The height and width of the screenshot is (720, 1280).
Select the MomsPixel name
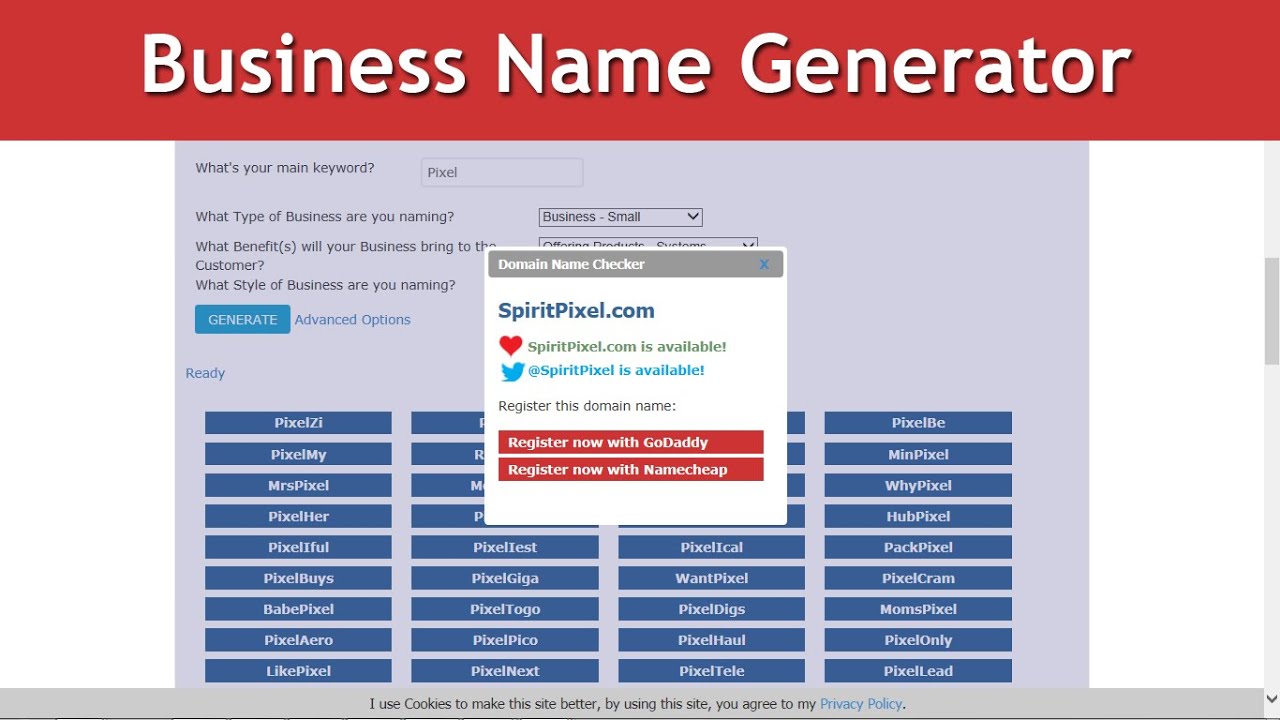[918, 609]
